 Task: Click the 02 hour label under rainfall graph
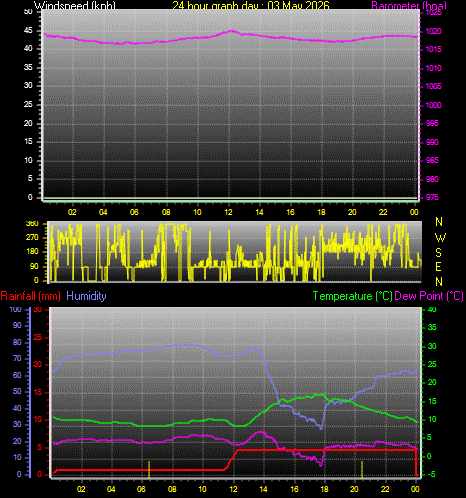point(81,489)
